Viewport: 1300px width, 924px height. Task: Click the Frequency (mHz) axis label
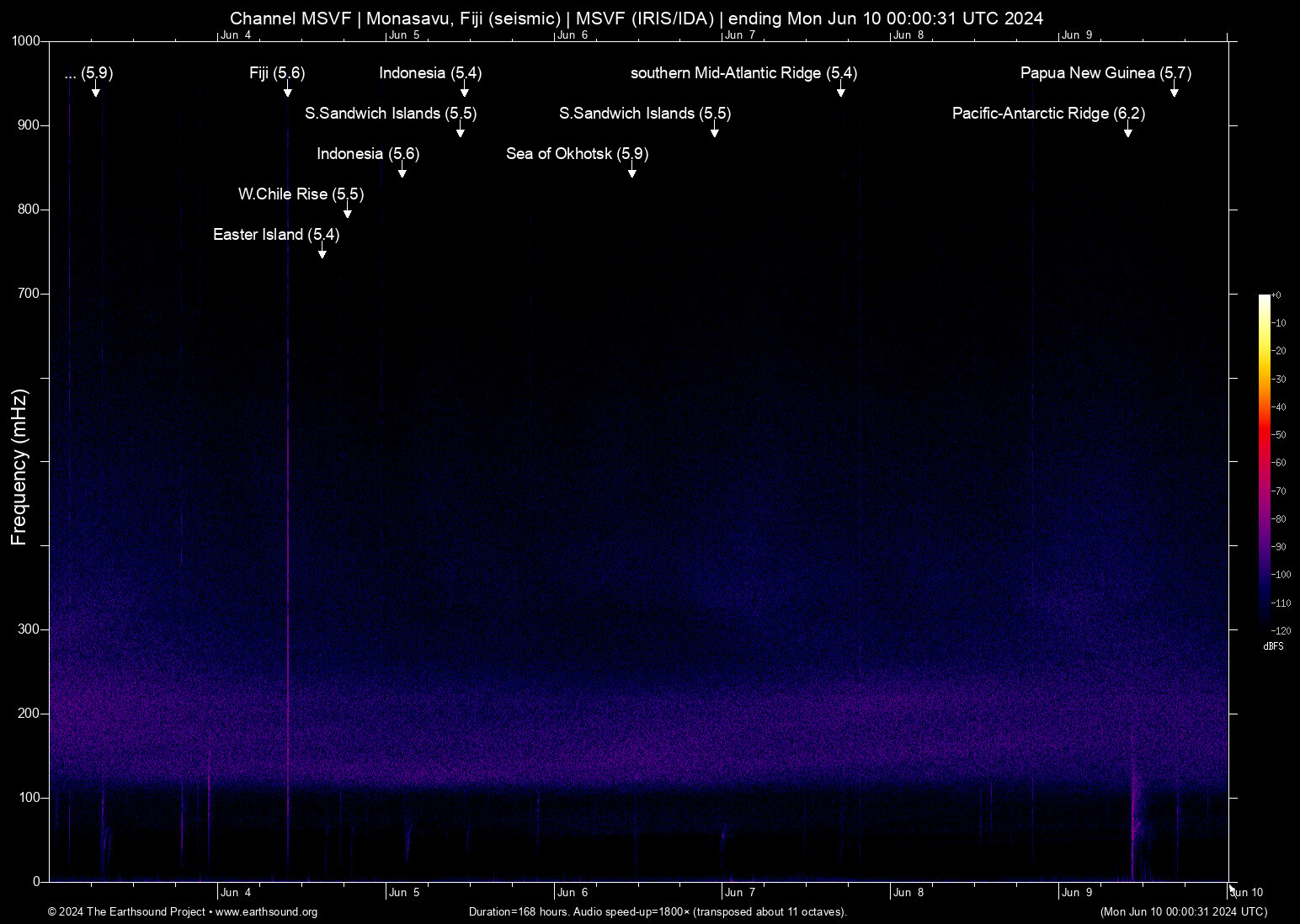pyautogui.click(x=19, y=467)
